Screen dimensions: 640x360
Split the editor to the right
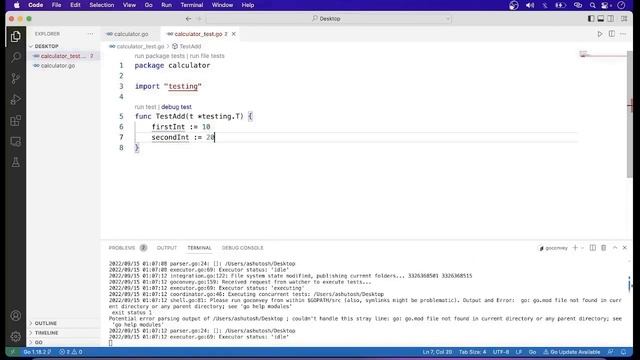click(611, 34)
